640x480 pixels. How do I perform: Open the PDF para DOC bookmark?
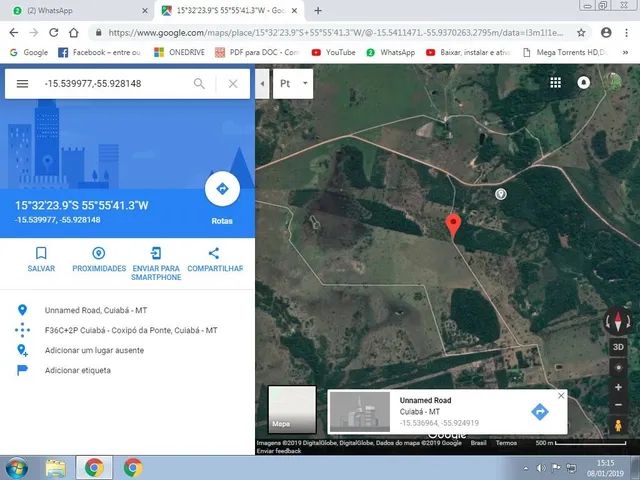click(257, 52)
